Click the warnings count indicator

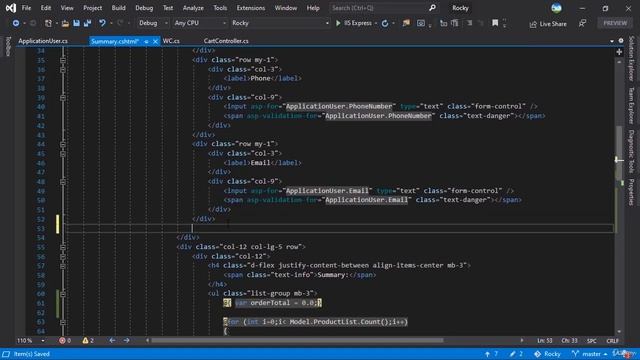88,340
